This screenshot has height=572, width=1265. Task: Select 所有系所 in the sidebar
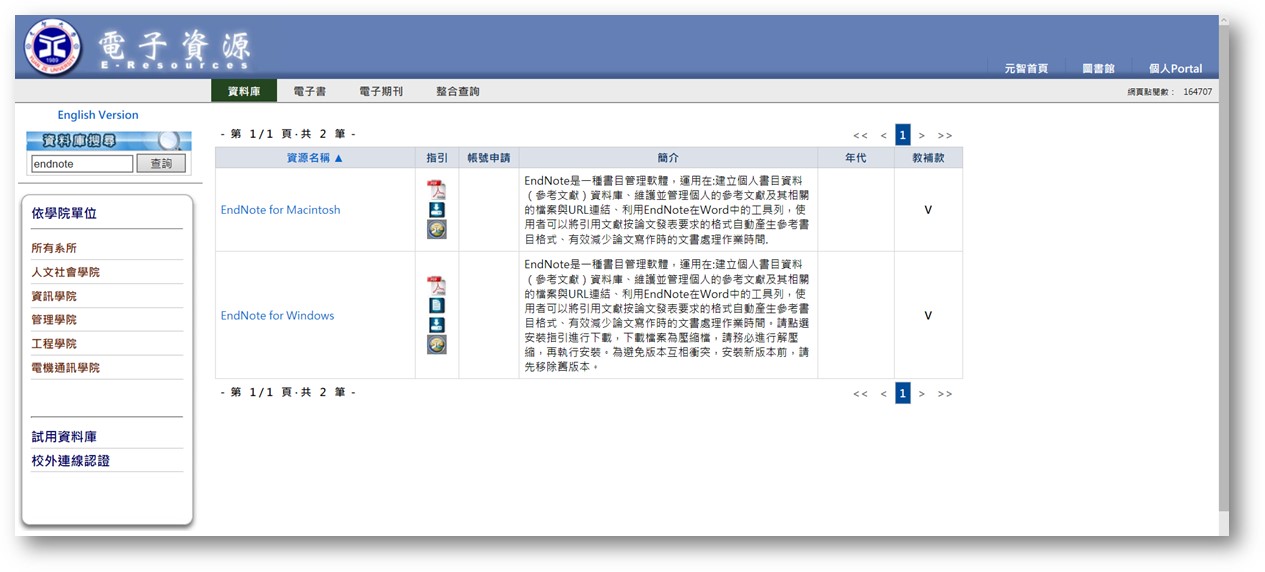(x=54, y=248)
